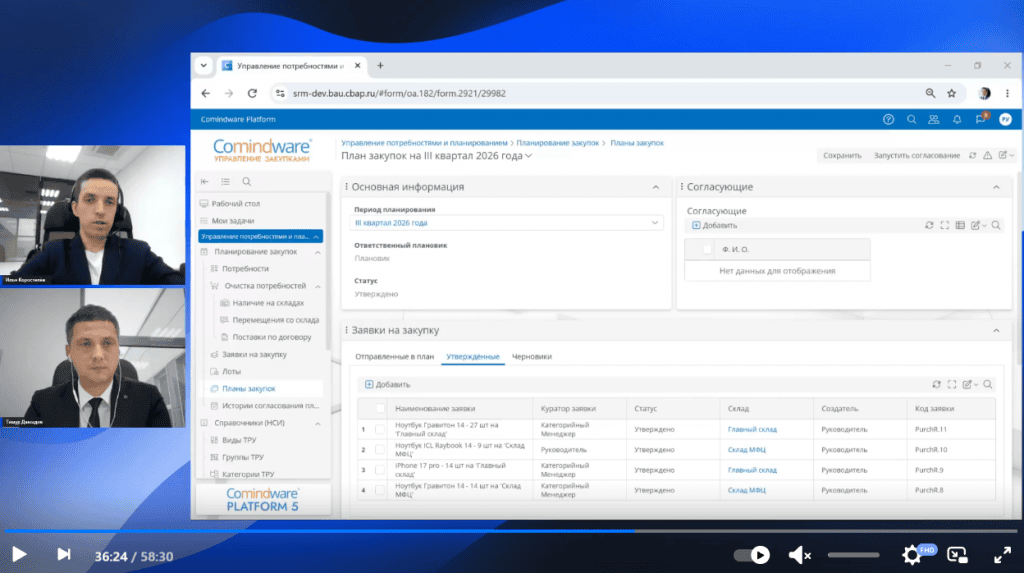Open Потребности in the sidebar
This screenshot has height=573, width=1024.
point(245,269)
